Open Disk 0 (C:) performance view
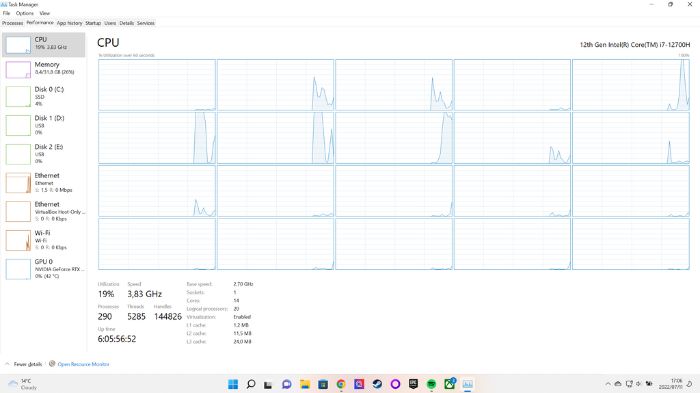 click(43, 96)
